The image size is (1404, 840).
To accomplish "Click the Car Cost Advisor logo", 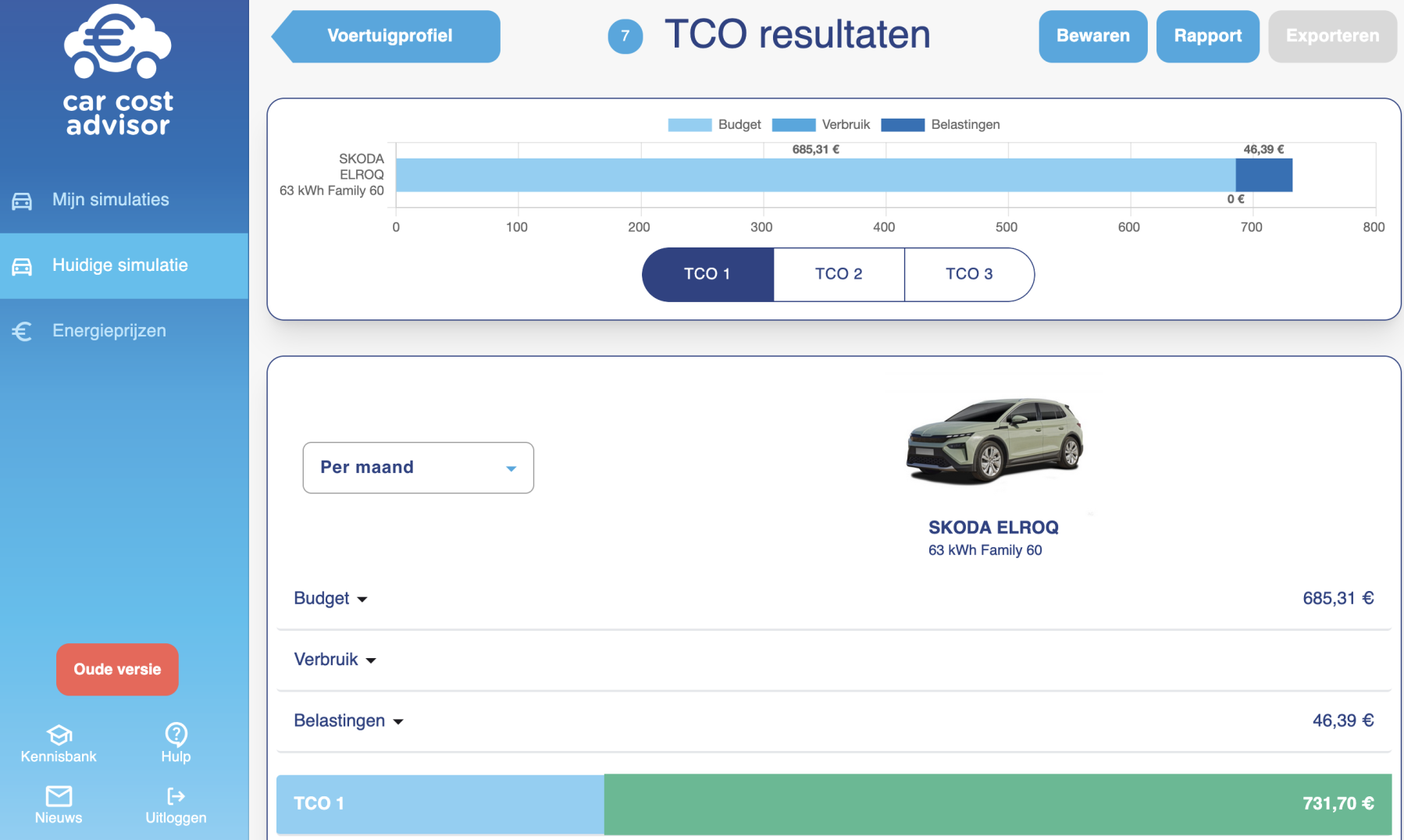I will 117,70.
